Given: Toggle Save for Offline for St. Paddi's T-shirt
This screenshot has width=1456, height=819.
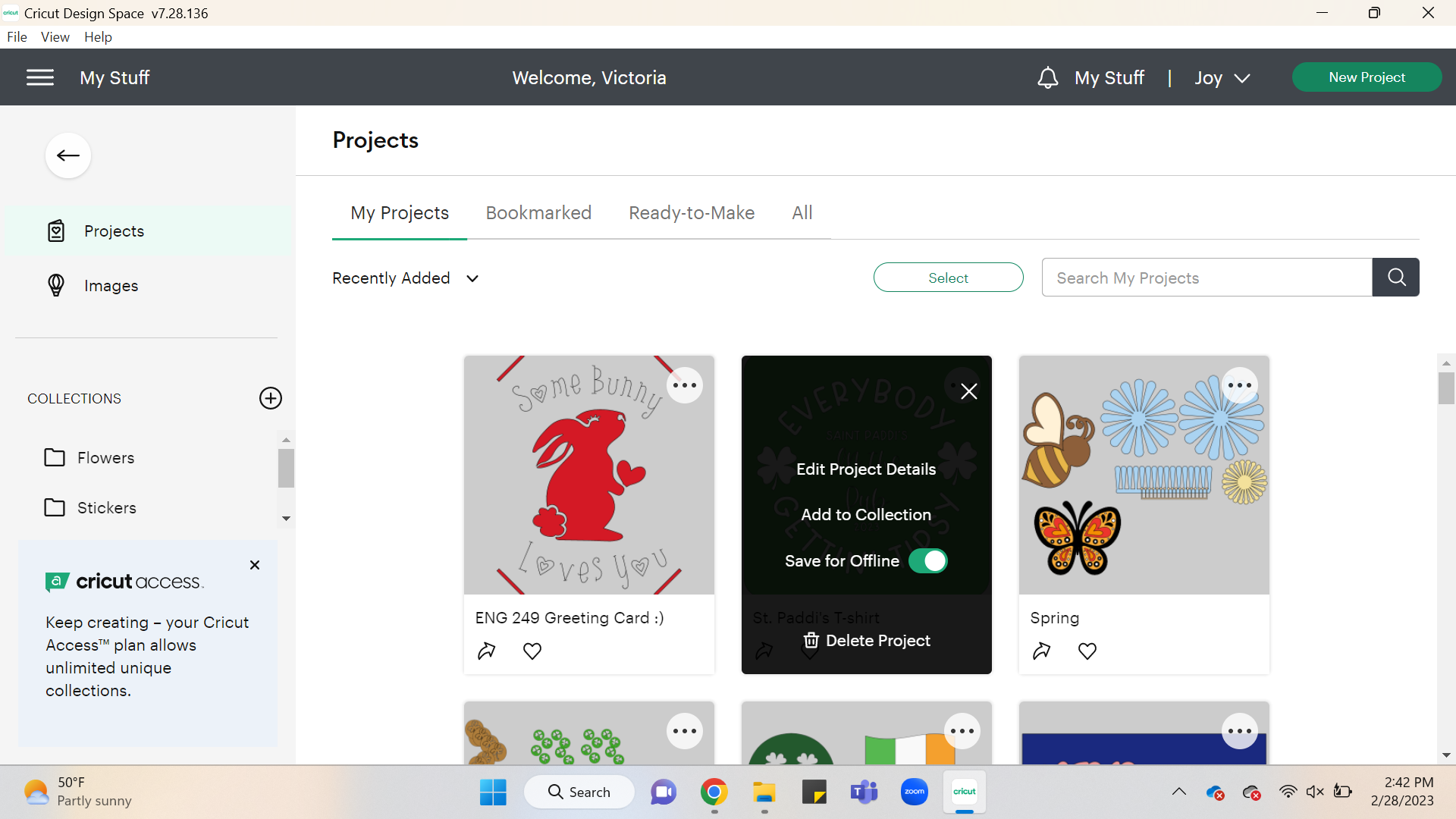Looking at the screenshot, I should tap(928, 560).
